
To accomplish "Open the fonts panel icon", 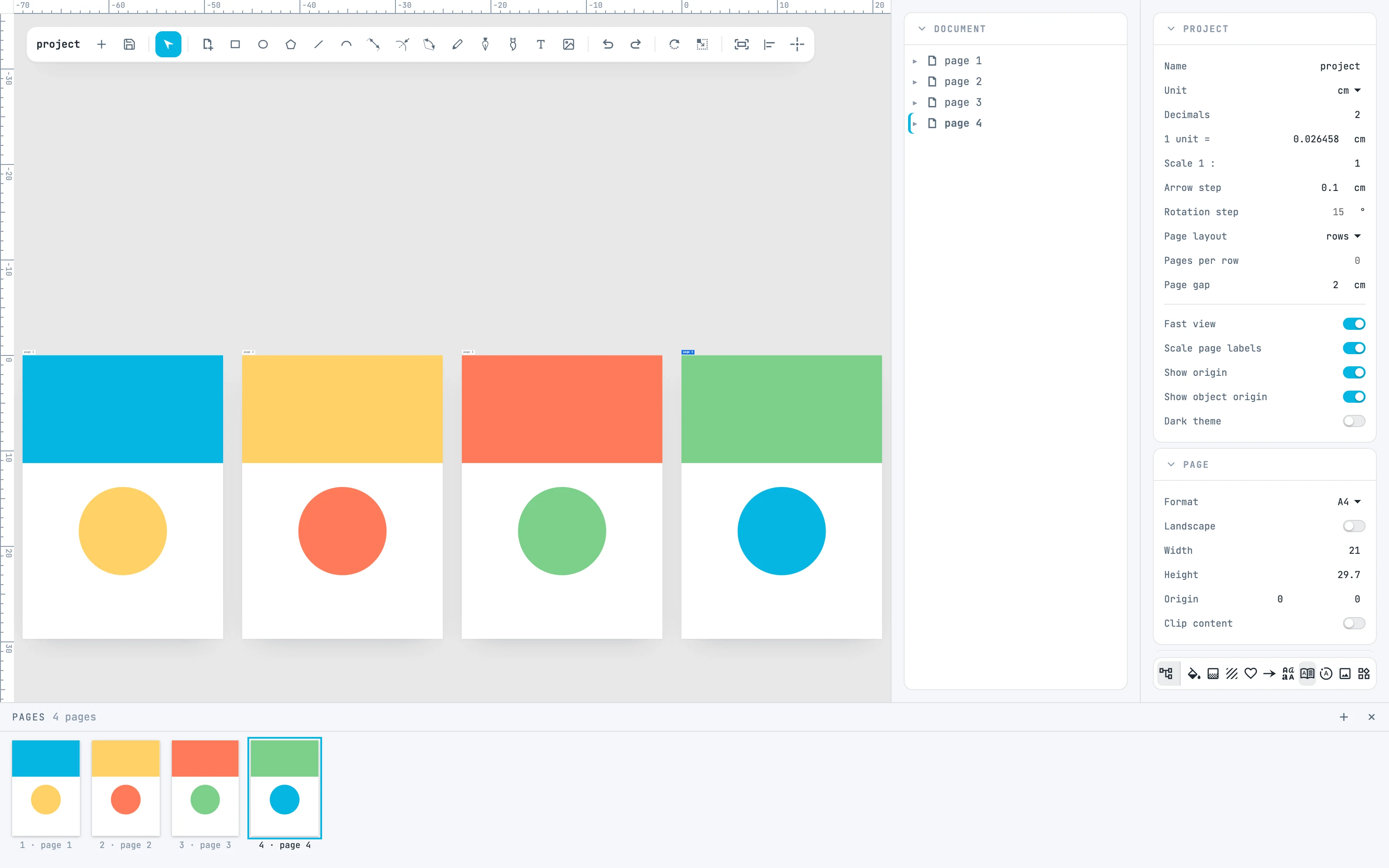I will (1288, 674).
